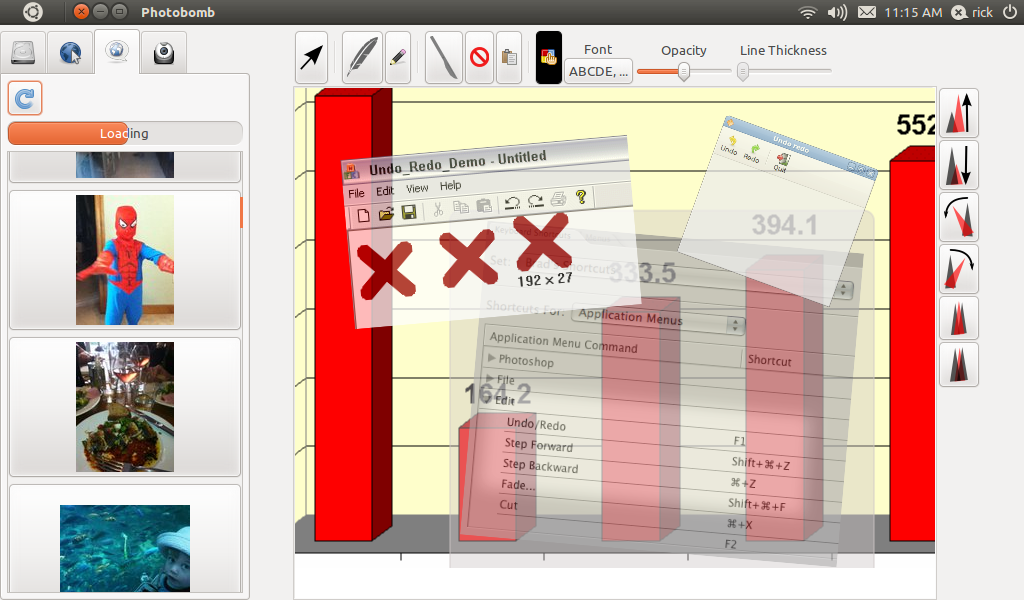
Task: Click the Loading progress bar
Action: (125, 133)
